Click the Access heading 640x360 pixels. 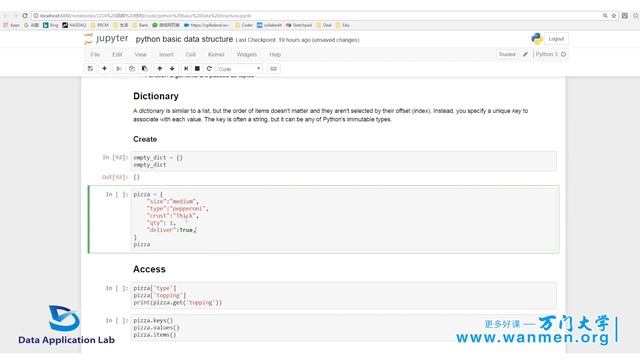(149, 269)
